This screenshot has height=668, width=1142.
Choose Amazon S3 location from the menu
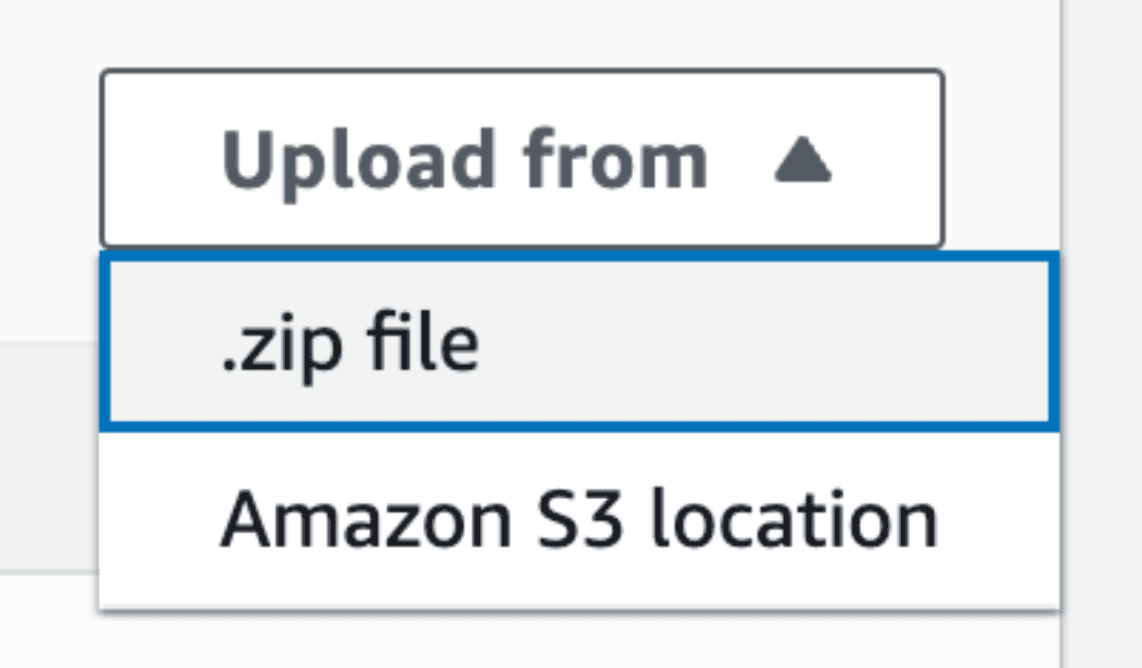pos(578,519)
